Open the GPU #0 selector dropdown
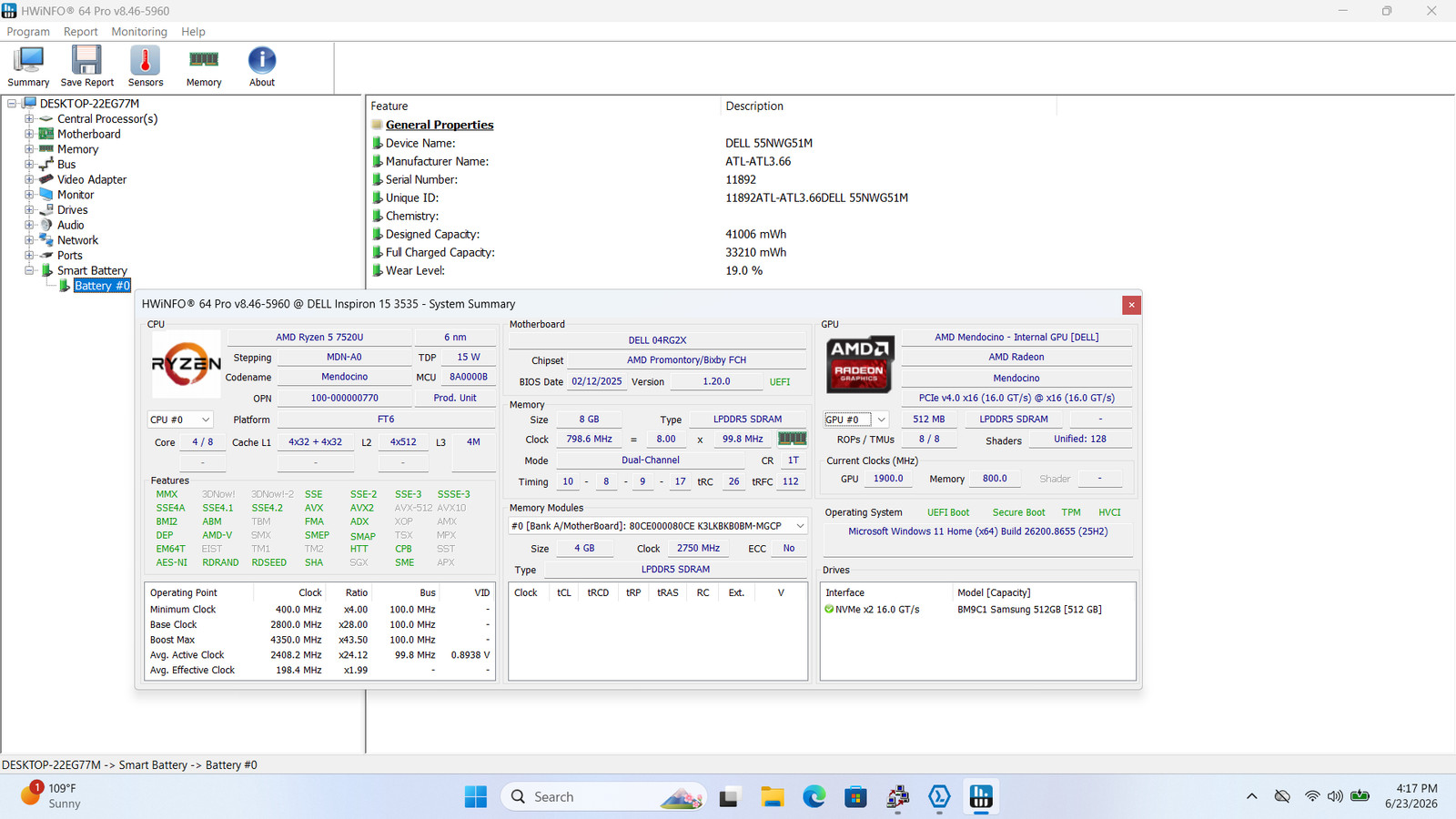 (855, 420)
